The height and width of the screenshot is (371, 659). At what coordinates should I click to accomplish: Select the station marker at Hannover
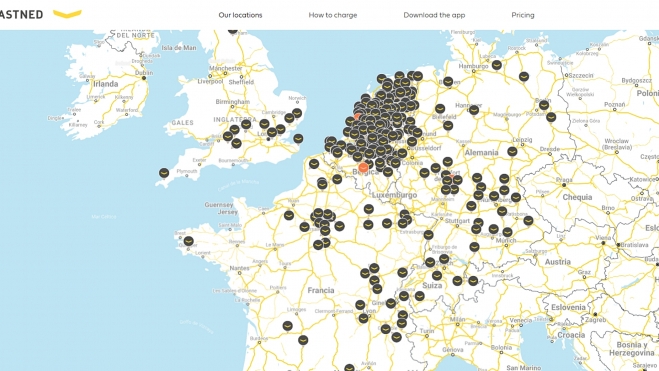474,110
